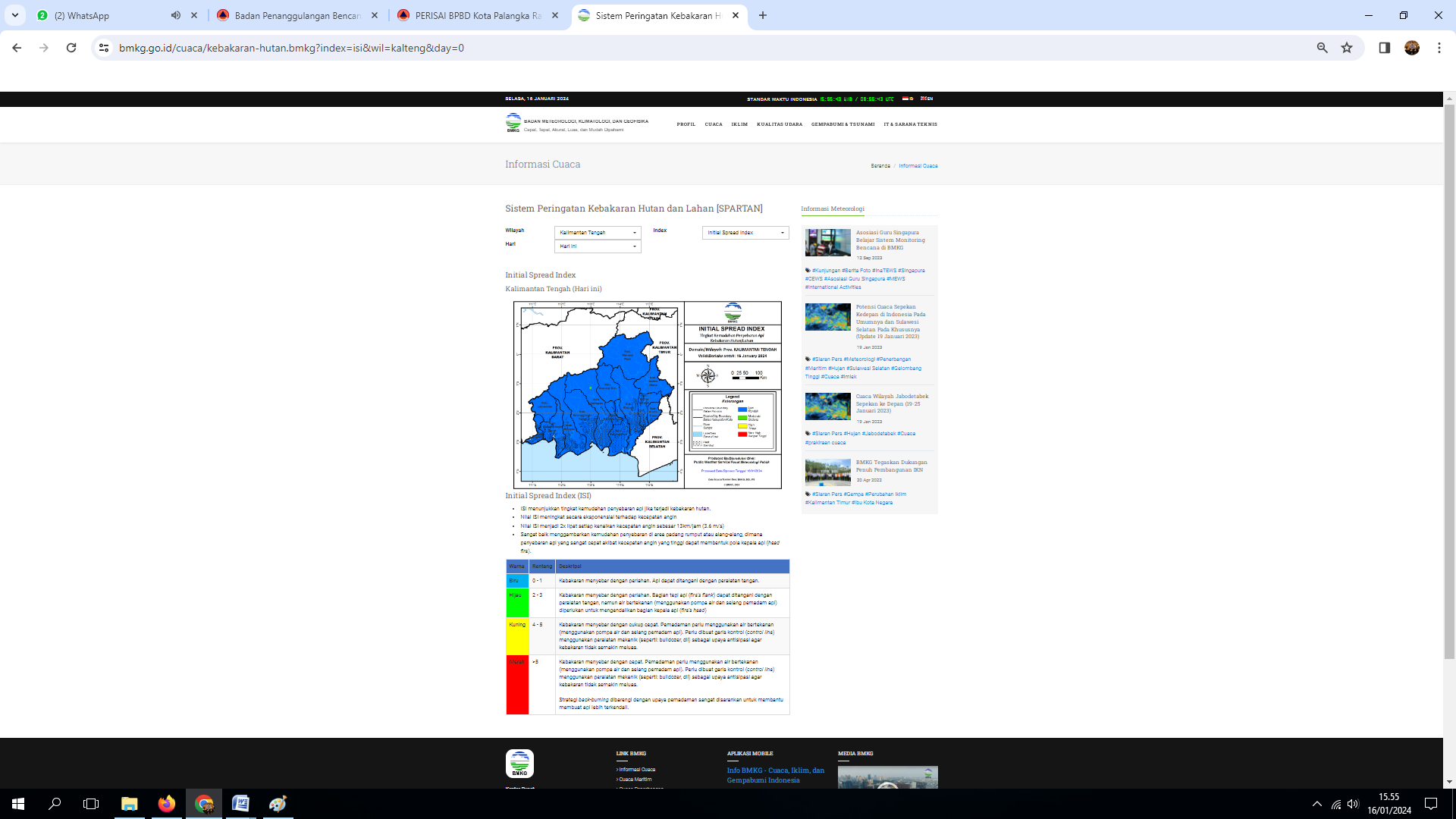1456x819 pixels.
Task: Open article Asosiasi Guru Singapura Belajar Sistem Monitoring
Action: pyautogui.click(x=891, y=240)
